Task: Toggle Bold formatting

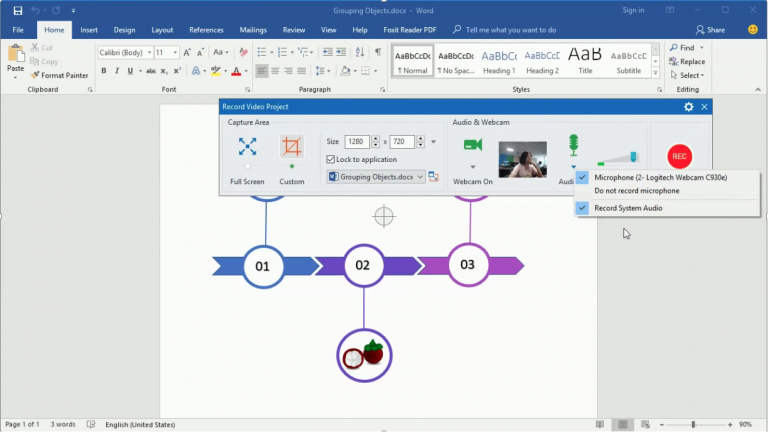Action: click(x=104, y=71)
